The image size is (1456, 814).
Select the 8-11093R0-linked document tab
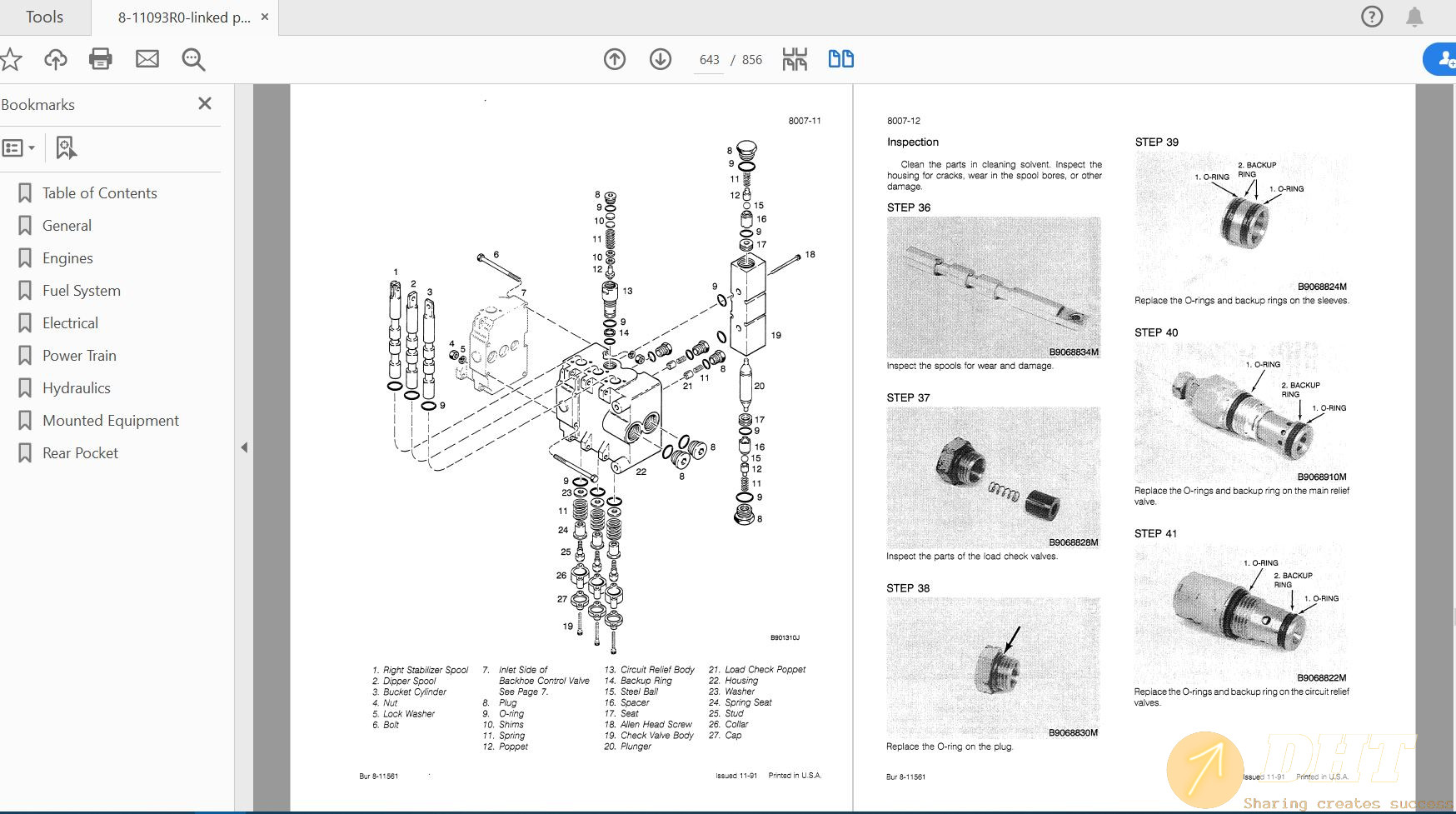[x=183, y=17]
